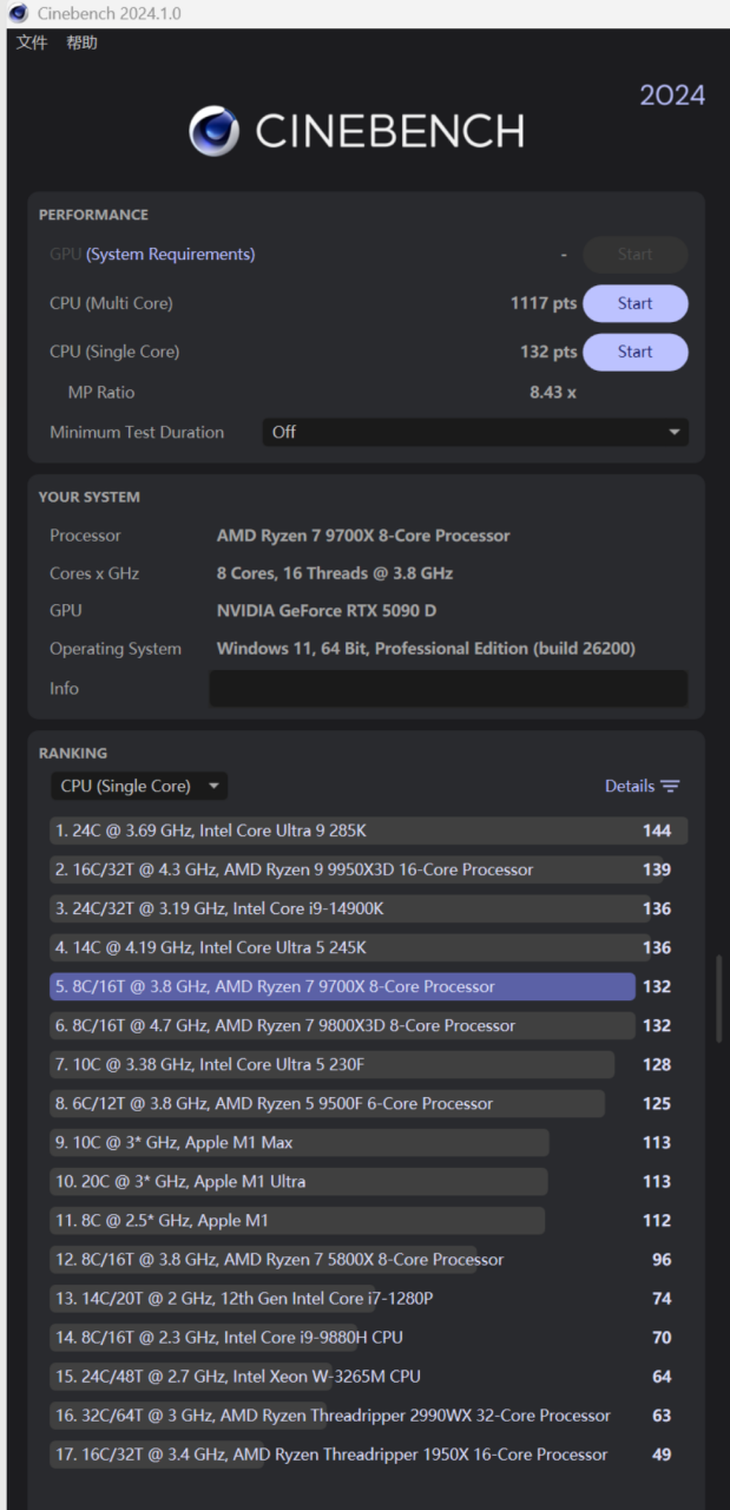
Task: Click the Details filter lines icon
Action: pyautogui.click(x=671, y=786)
